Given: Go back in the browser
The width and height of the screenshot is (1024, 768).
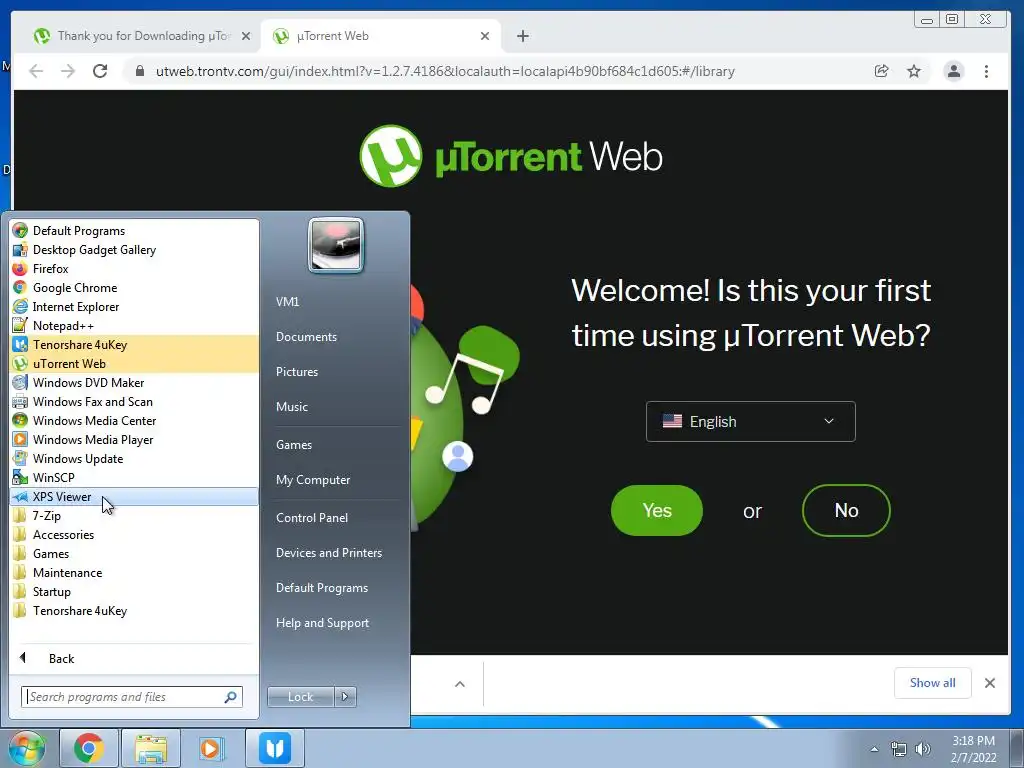Looking at the screenshot, I should pyautogui.click(x=36, y=71).
